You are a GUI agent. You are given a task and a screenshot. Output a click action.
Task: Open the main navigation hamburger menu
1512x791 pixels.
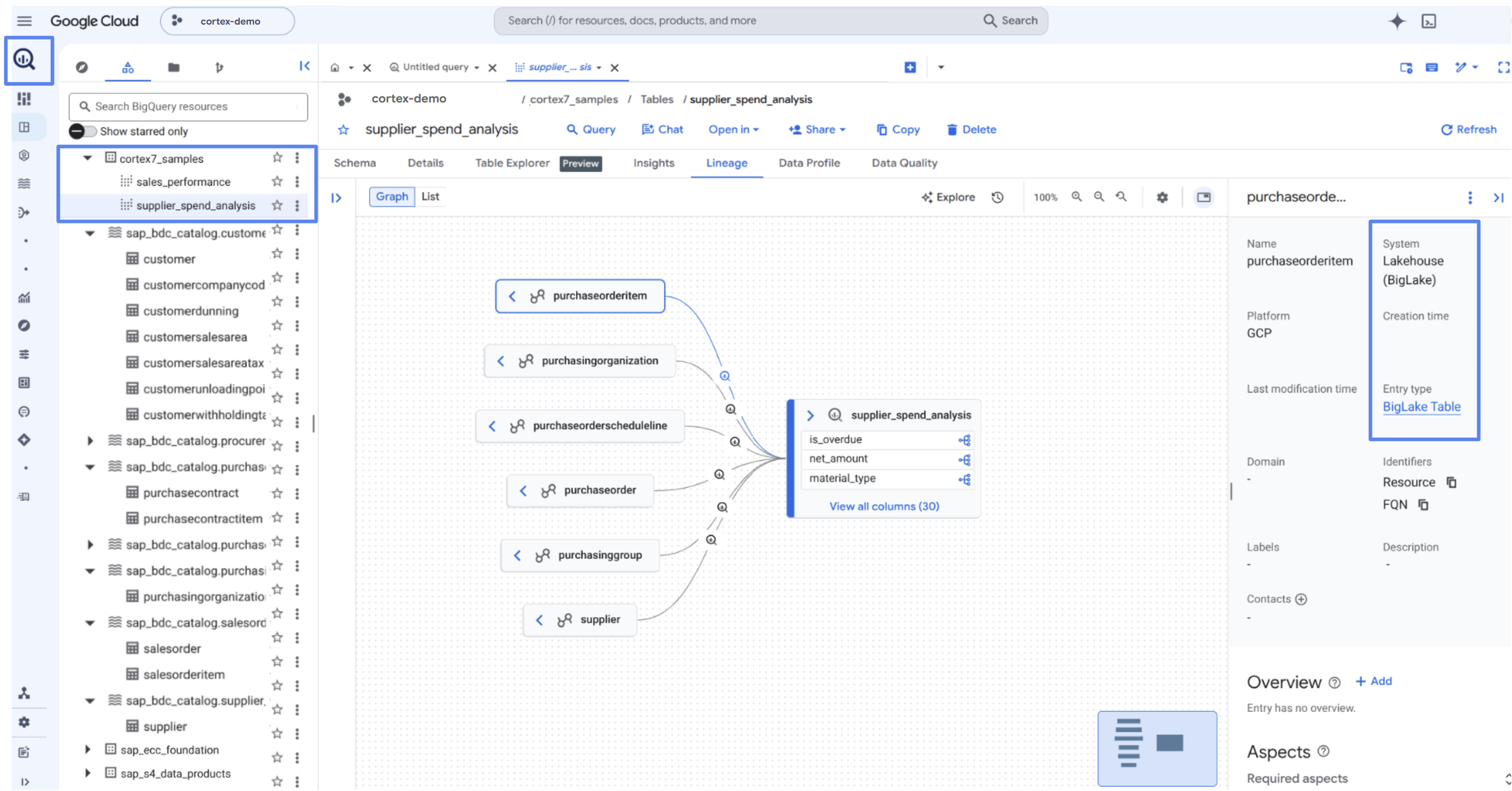[x=25, y=21]
